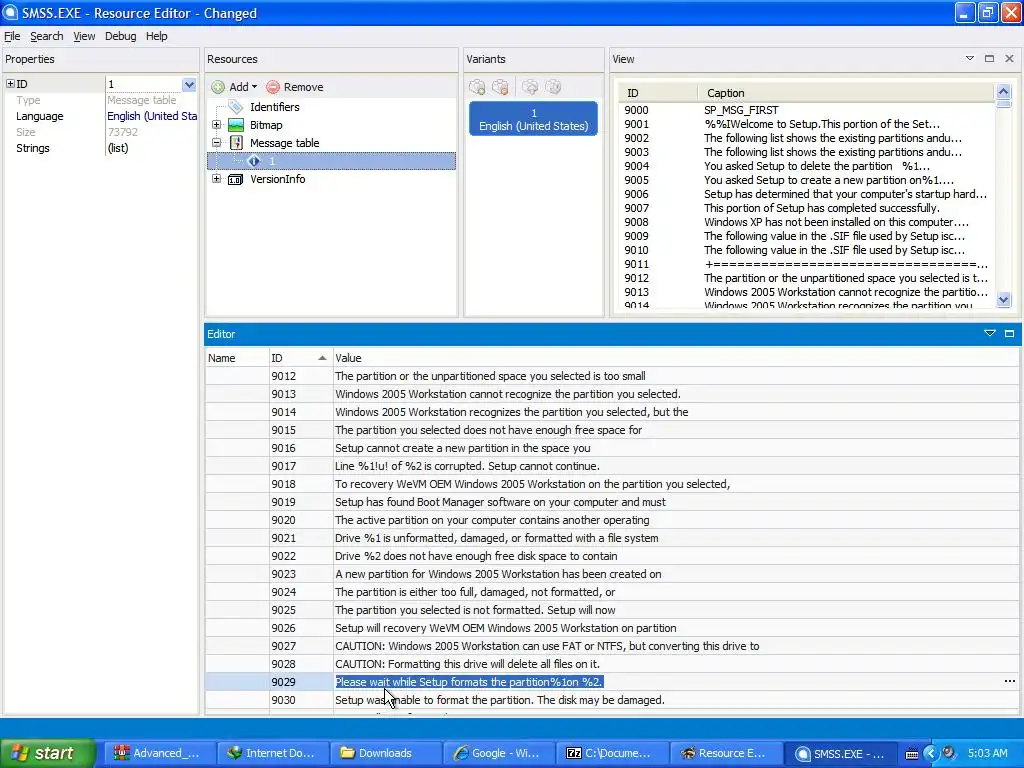Image resolution: width=1024 pixels, height=768 pixels.
Task: Open the View panel options arrow
Action: click(970, 59)
